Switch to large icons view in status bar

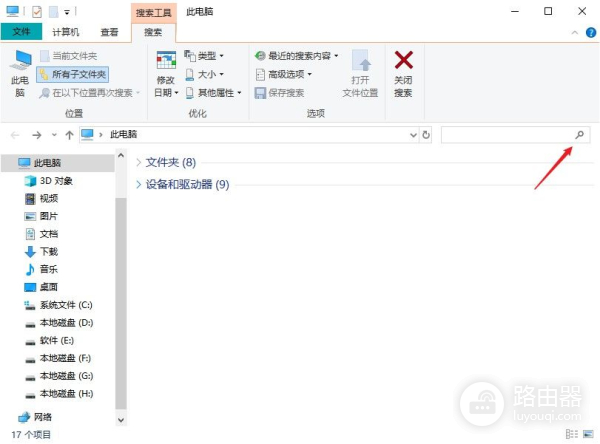pyautogui.click(x=588, y=434)
